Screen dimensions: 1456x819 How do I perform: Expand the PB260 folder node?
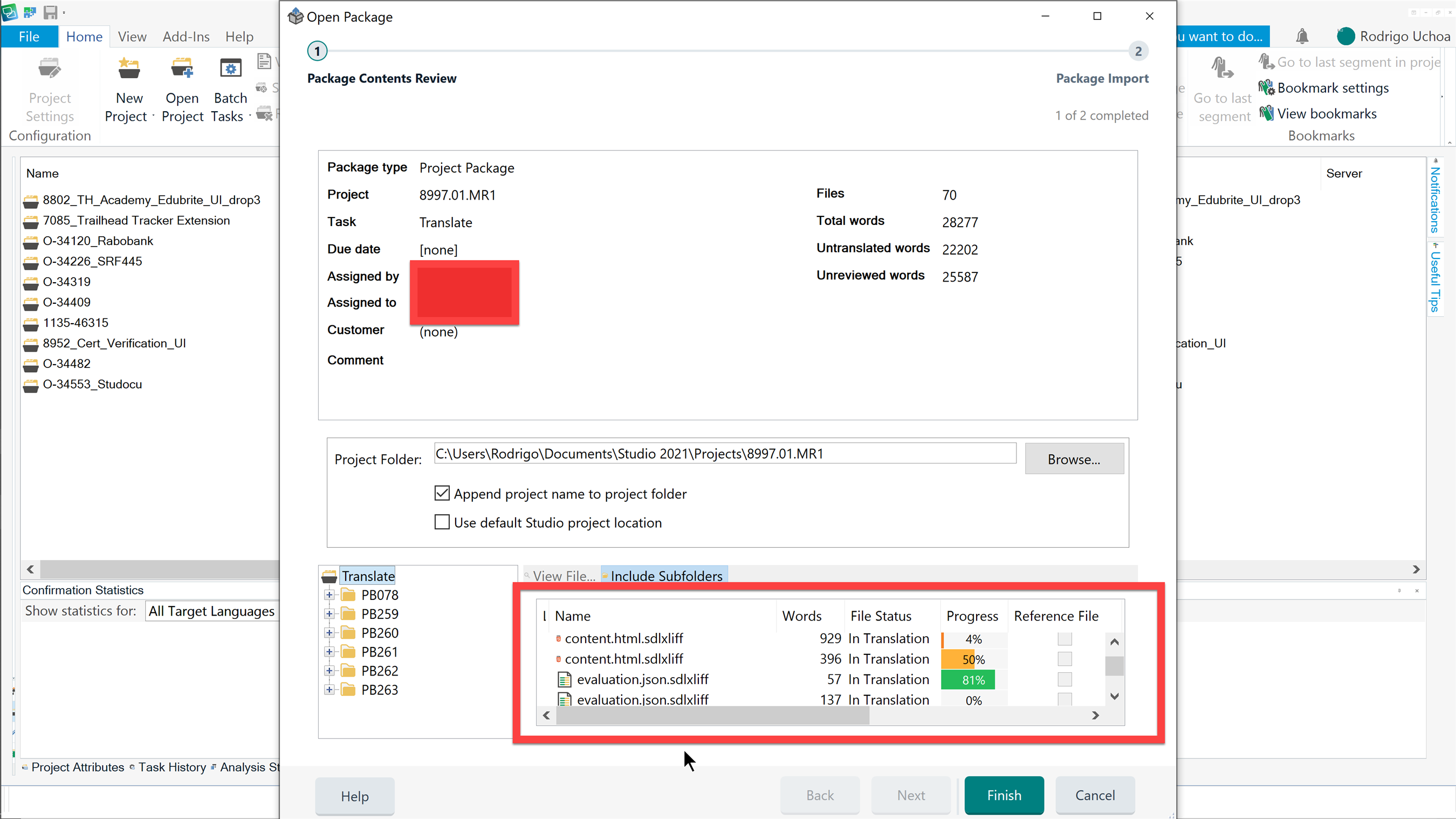329,632
